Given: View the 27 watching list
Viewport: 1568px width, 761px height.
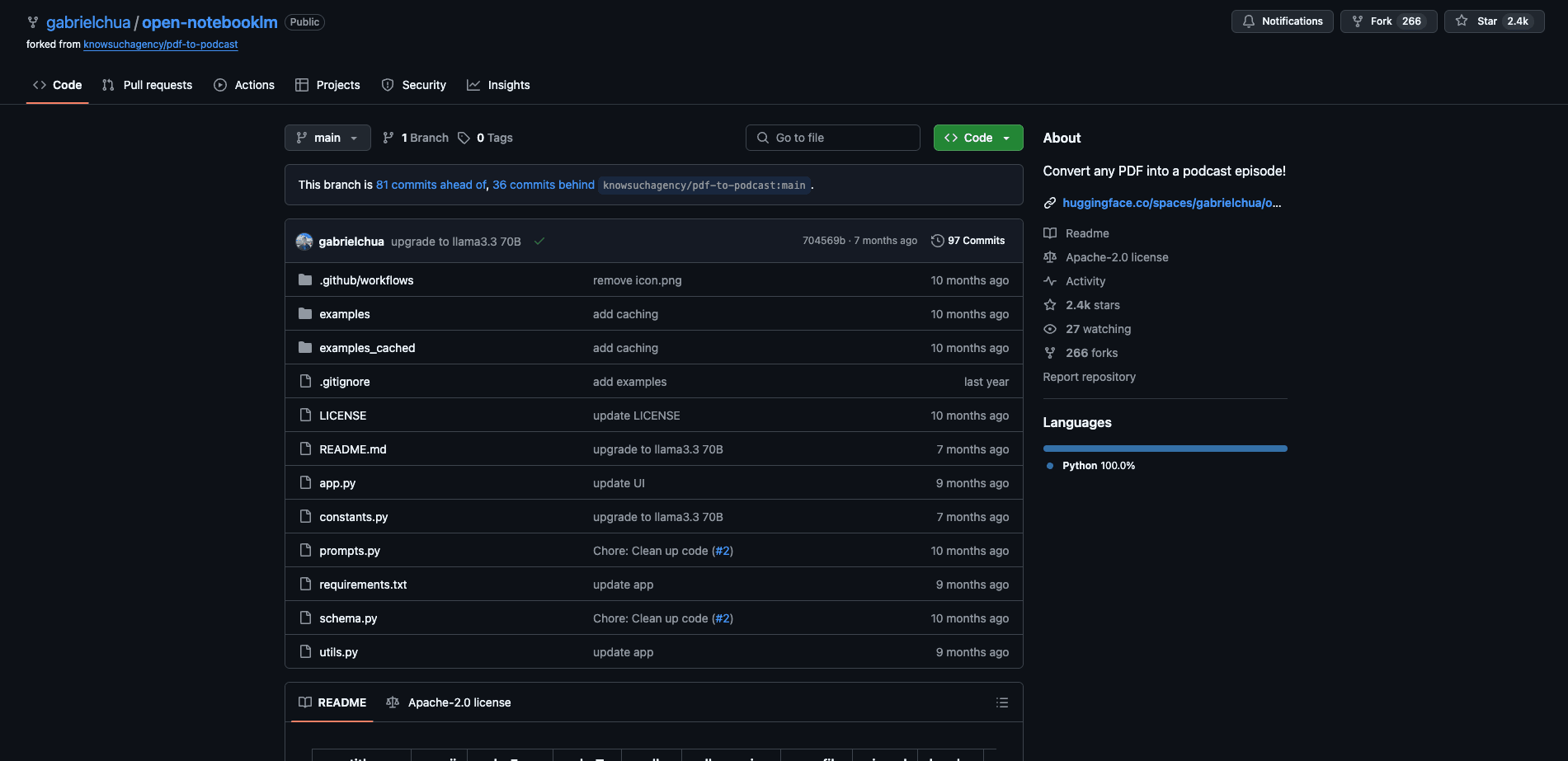Looking at the screenshot, I should [x=1098, y=329].
